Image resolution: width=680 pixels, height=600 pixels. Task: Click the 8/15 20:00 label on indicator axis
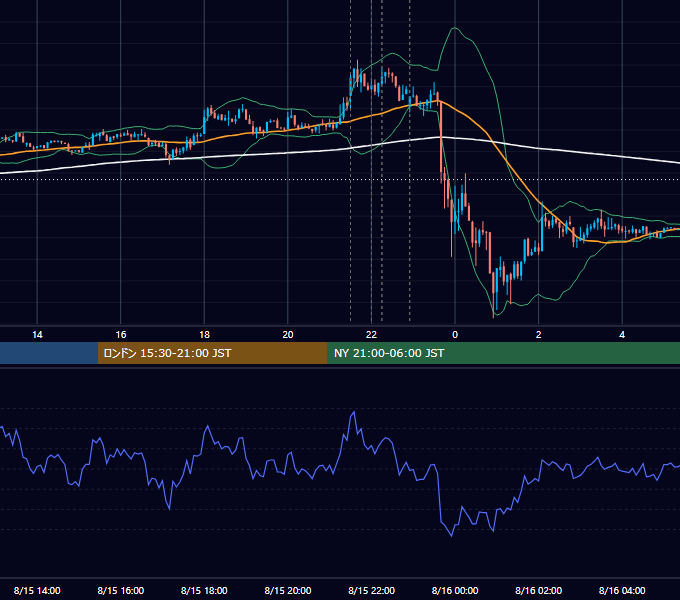[x=288, y=590]
